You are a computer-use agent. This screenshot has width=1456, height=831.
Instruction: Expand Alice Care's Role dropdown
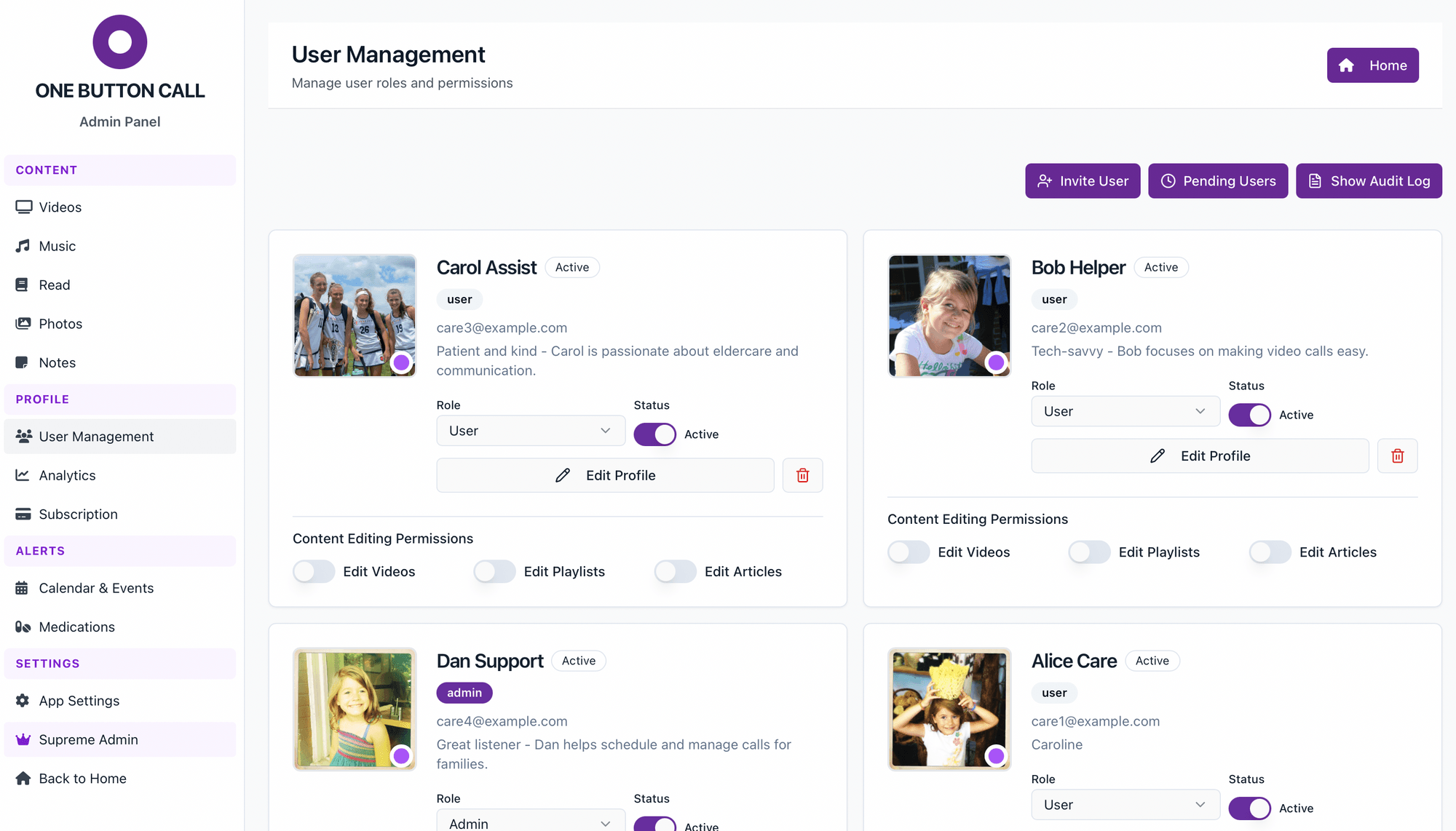tap(1125, 805)
